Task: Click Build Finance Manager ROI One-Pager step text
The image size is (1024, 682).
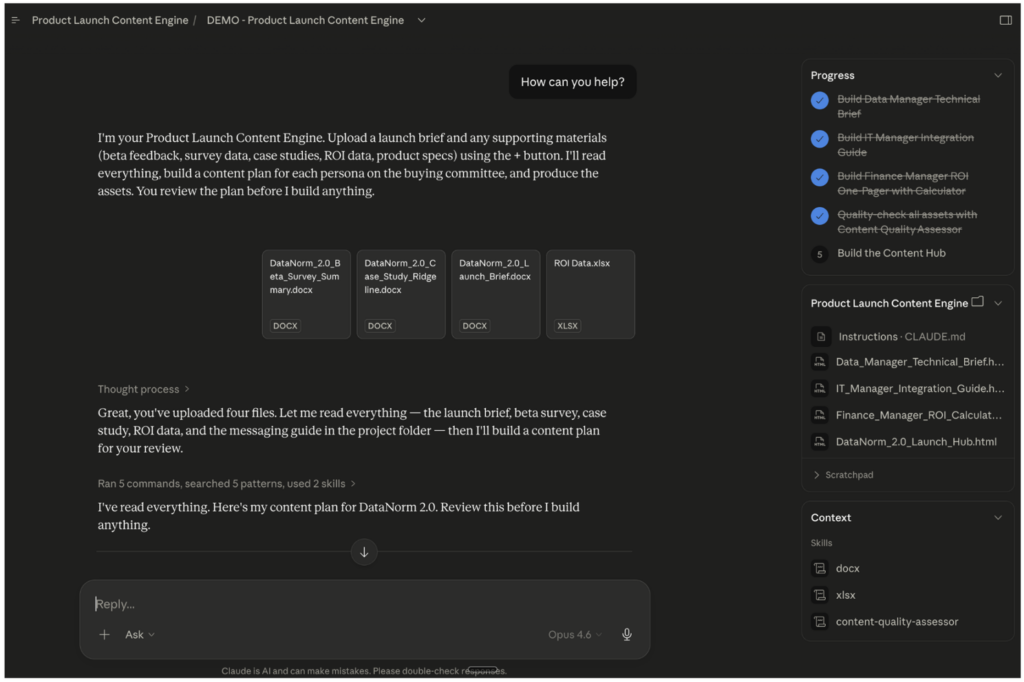Action: pos(903,184)
